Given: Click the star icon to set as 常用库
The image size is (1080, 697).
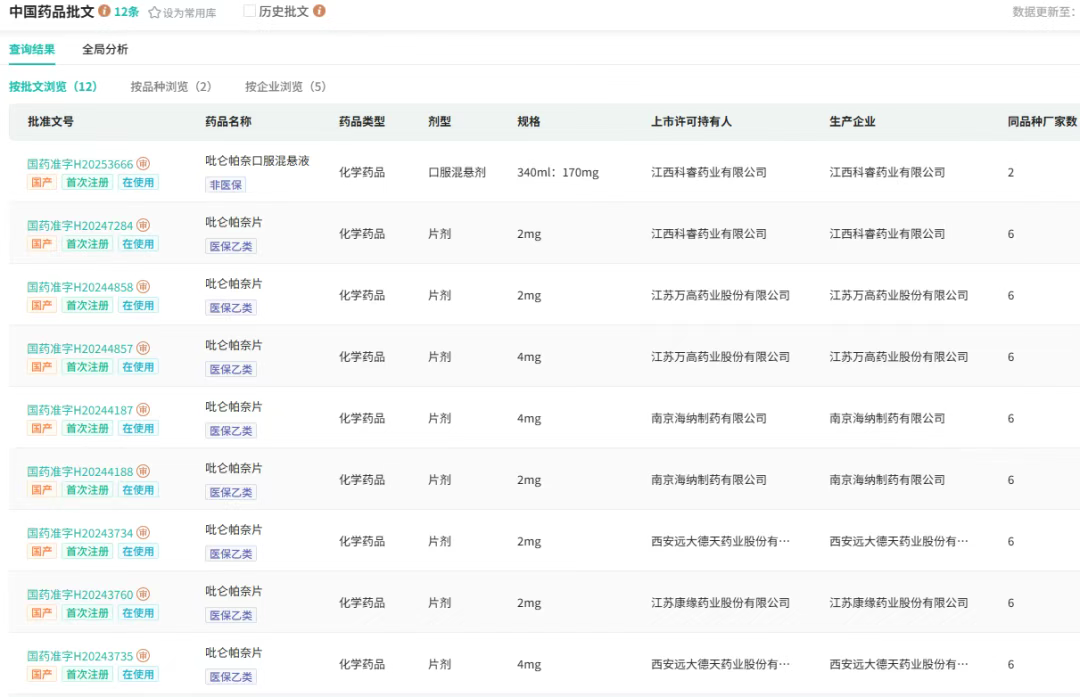Looking at the screenshot, I should click(154, 12).
